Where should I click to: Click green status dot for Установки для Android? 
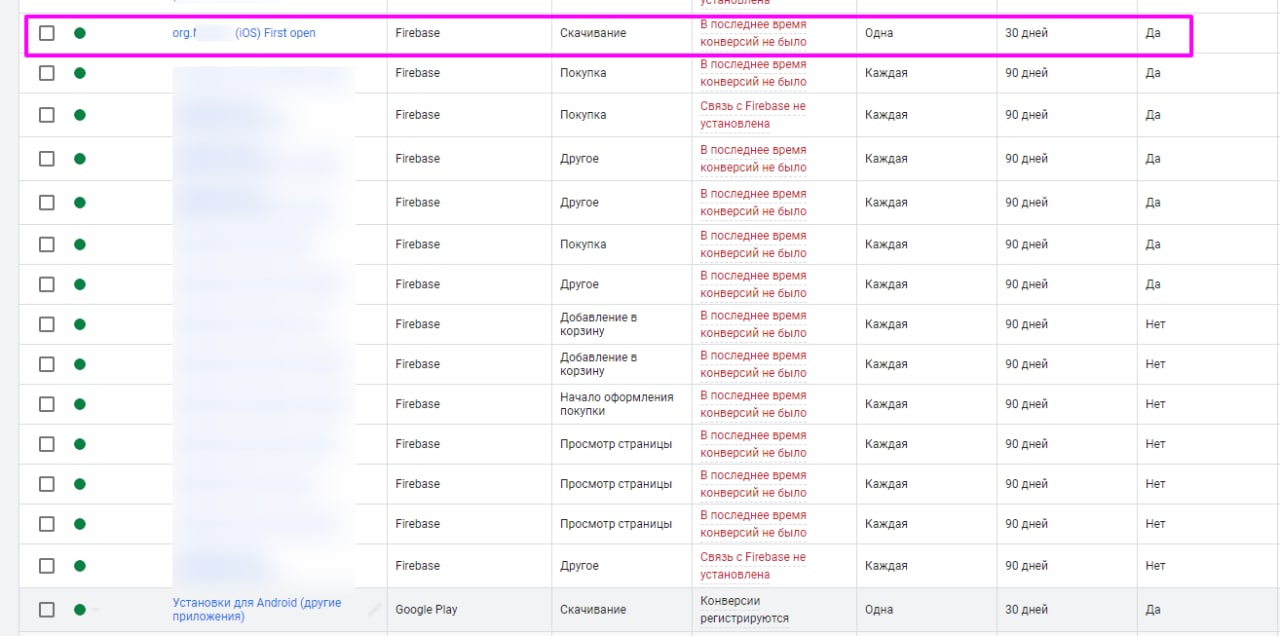pos(80,609)
